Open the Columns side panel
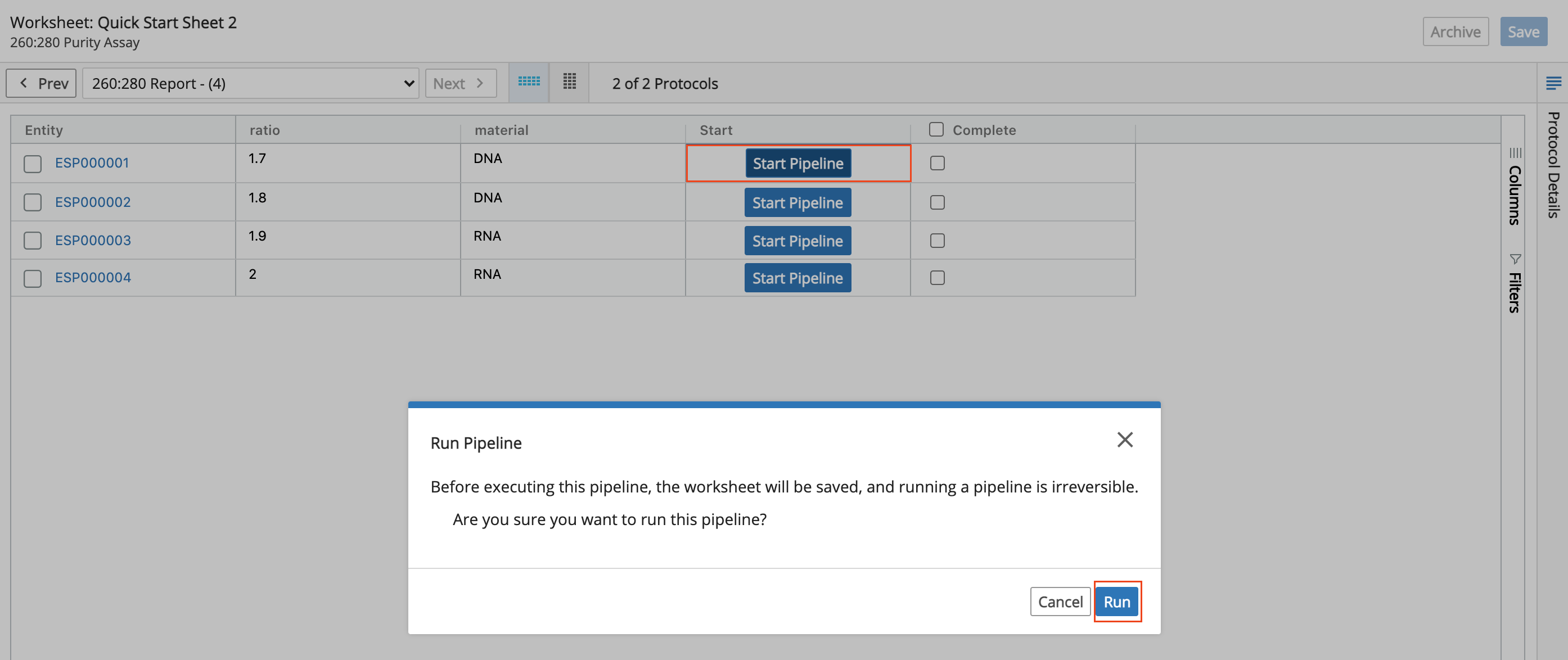Screen dimensions: 1568x660 tap(1515, 187)
